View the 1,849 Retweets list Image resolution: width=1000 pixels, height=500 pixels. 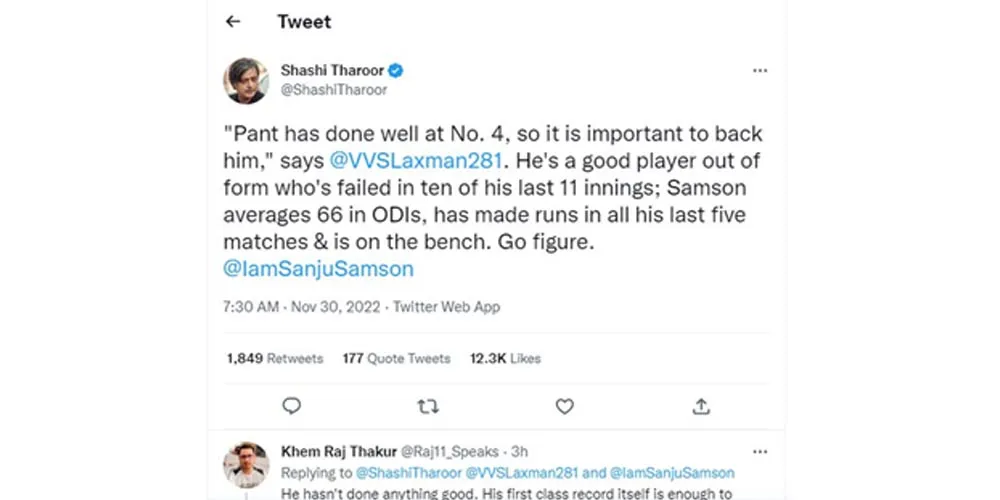coord(275,358)
